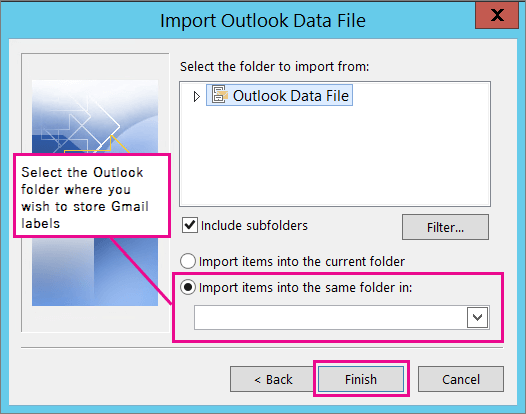Toggle the Include subfolders checkbox
The image size is (526, 414).
[x=190, y=225]
